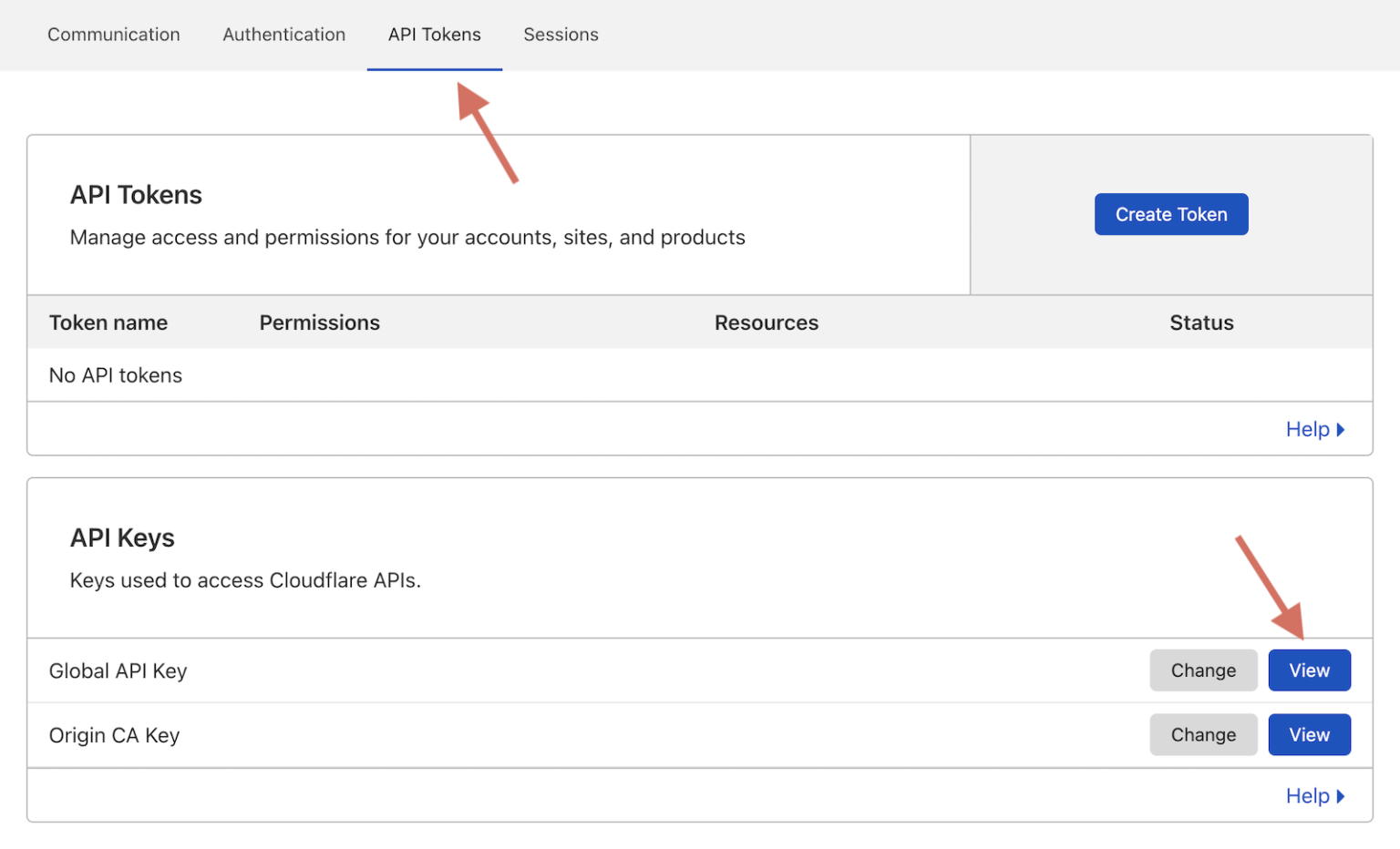1400x849 pixels.
Task: View the Origin CA Key
Action: pyautogui.click(x=1310, y=734)
